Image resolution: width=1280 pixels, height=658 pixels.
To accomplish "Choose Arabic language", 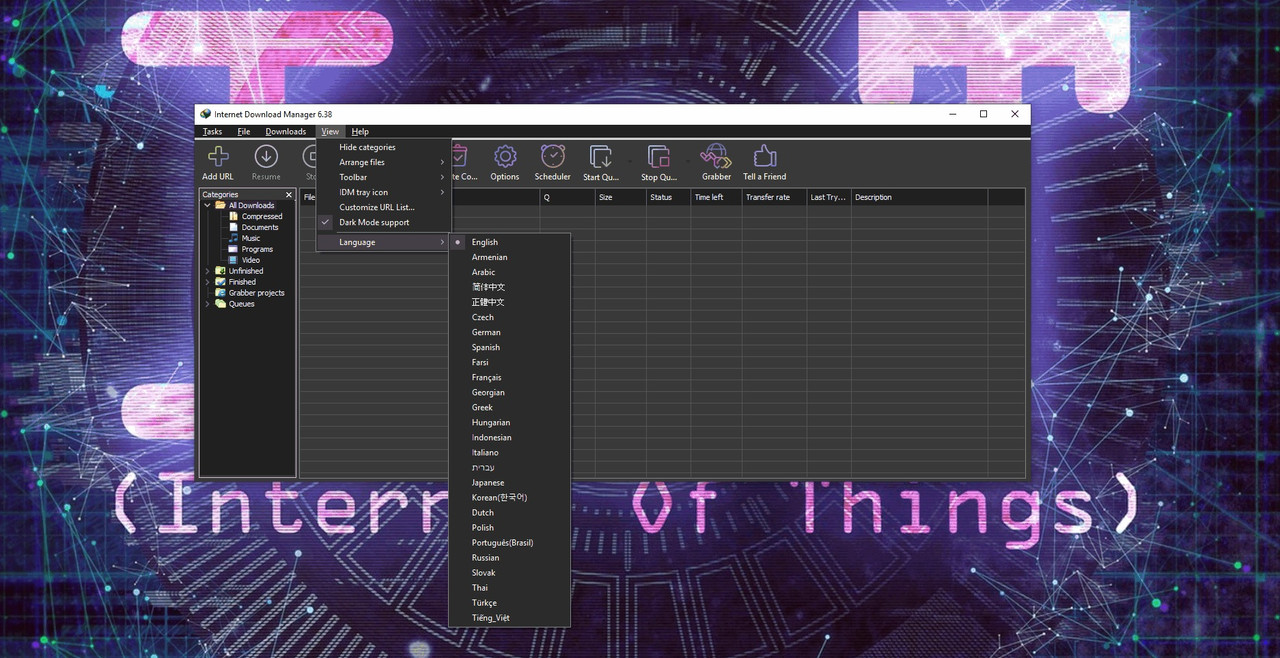I will [484, 272].
